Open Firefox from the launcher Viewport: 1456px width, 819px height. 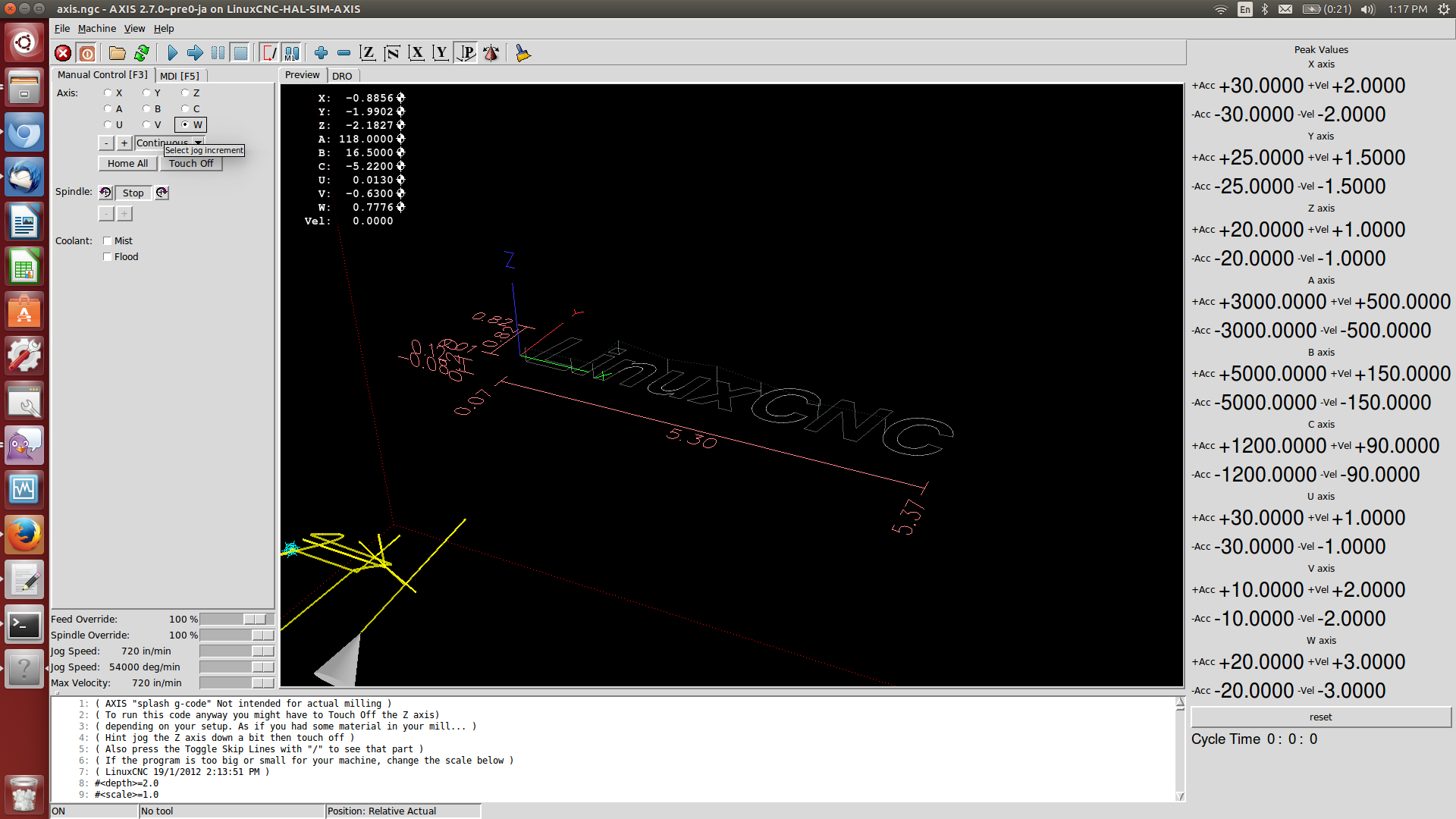pyautogui.click(x=24, y=535)
